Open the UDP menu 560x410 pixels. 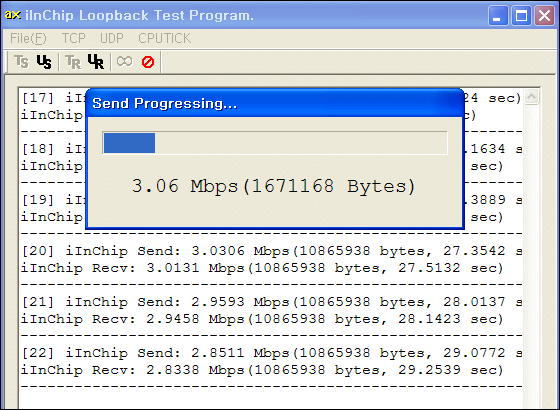(x=112, y=38)
